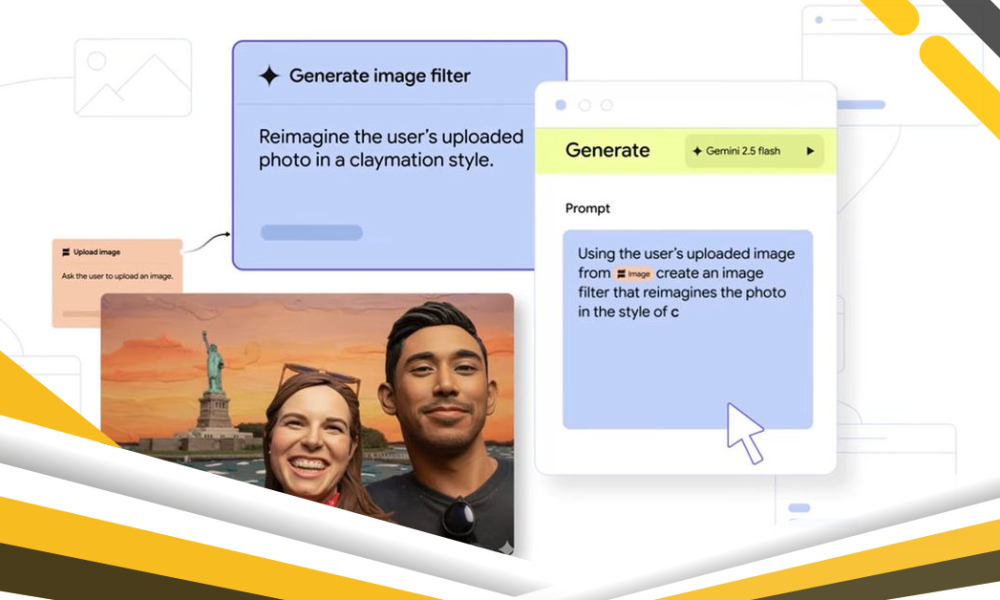Click the Image chip icon inside the prompt
The width and height of the screenshot is (1000, 600).
[621, 273]
